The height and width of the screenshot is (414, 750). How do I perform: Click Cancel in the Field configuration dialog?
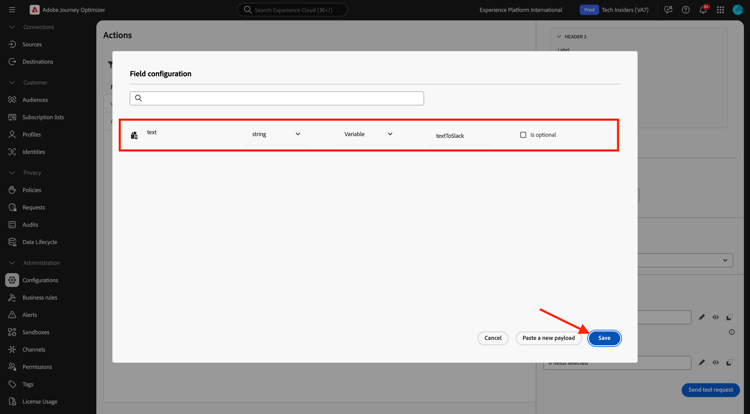pyautogui.click(x=493, y=338)
